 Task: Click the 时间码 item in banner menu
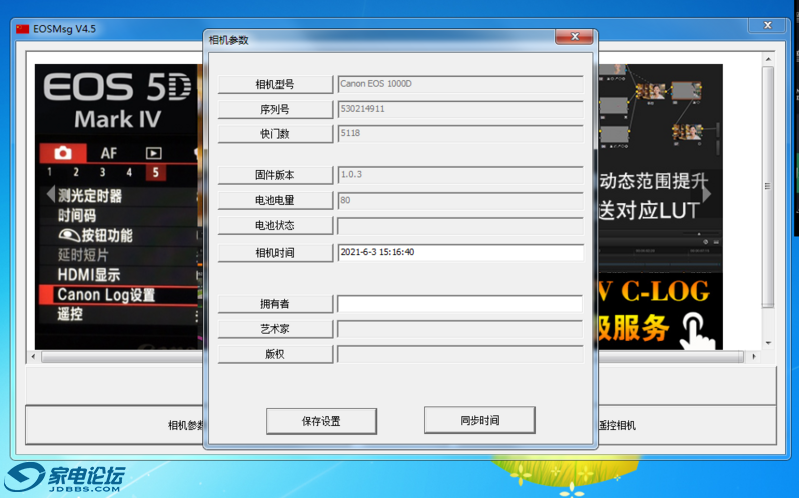[x=77, y=216]
